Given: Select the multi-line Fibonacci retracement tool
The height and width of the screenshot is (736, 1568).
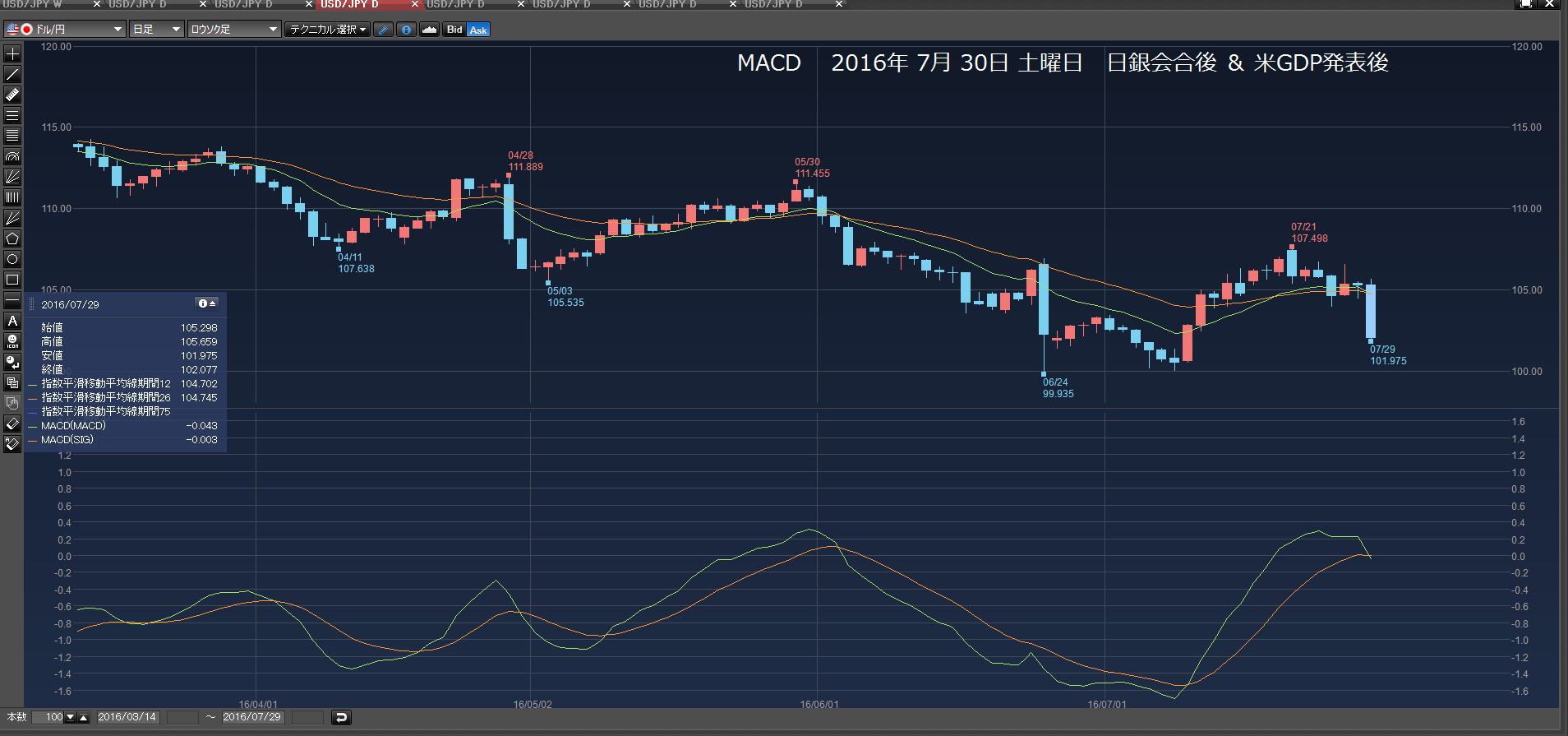Looking at the screenshot, I should coord(12,136).
